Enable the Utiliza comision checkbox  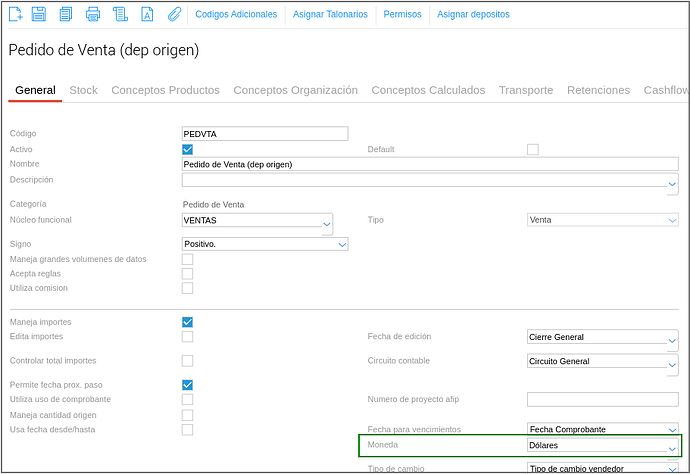pos(187,288)
